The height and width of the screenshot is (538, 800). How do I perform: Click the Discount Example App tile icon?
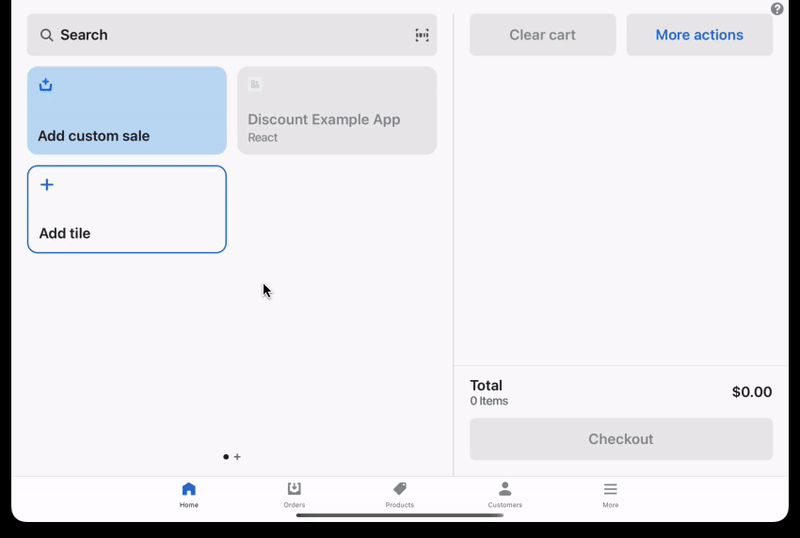coord(255,85)
